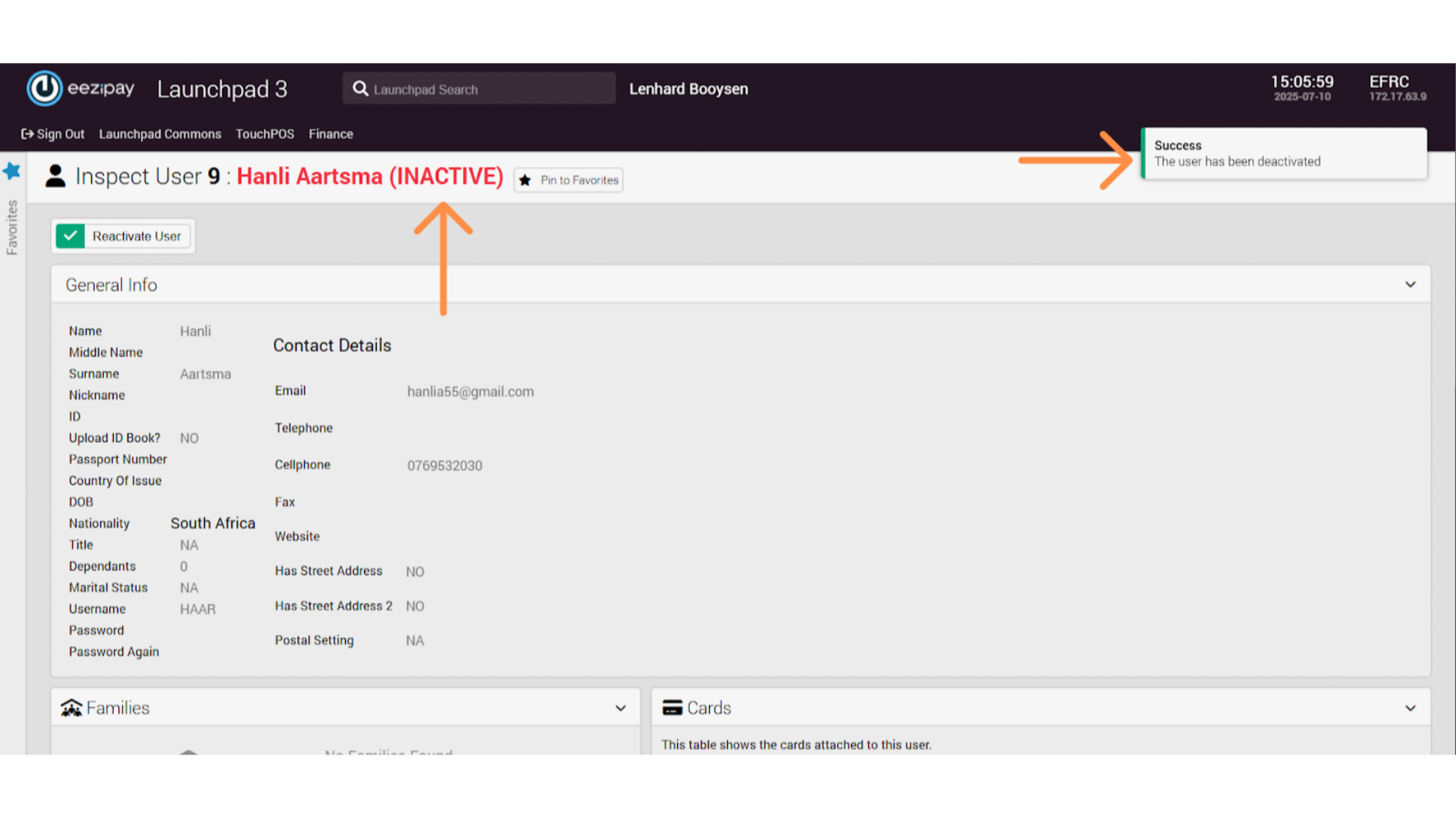1456x819 pixels.
Task: Open the vertical Favorites sidebar tab
Action: pyautogui.click(x=11, y=227)
